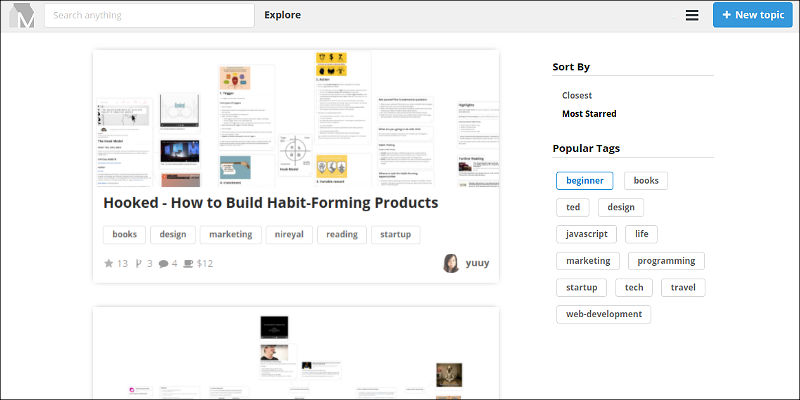Click the design tag on Hooked card
Viewport: 800px width, 400px height.
tap(173, 235)
